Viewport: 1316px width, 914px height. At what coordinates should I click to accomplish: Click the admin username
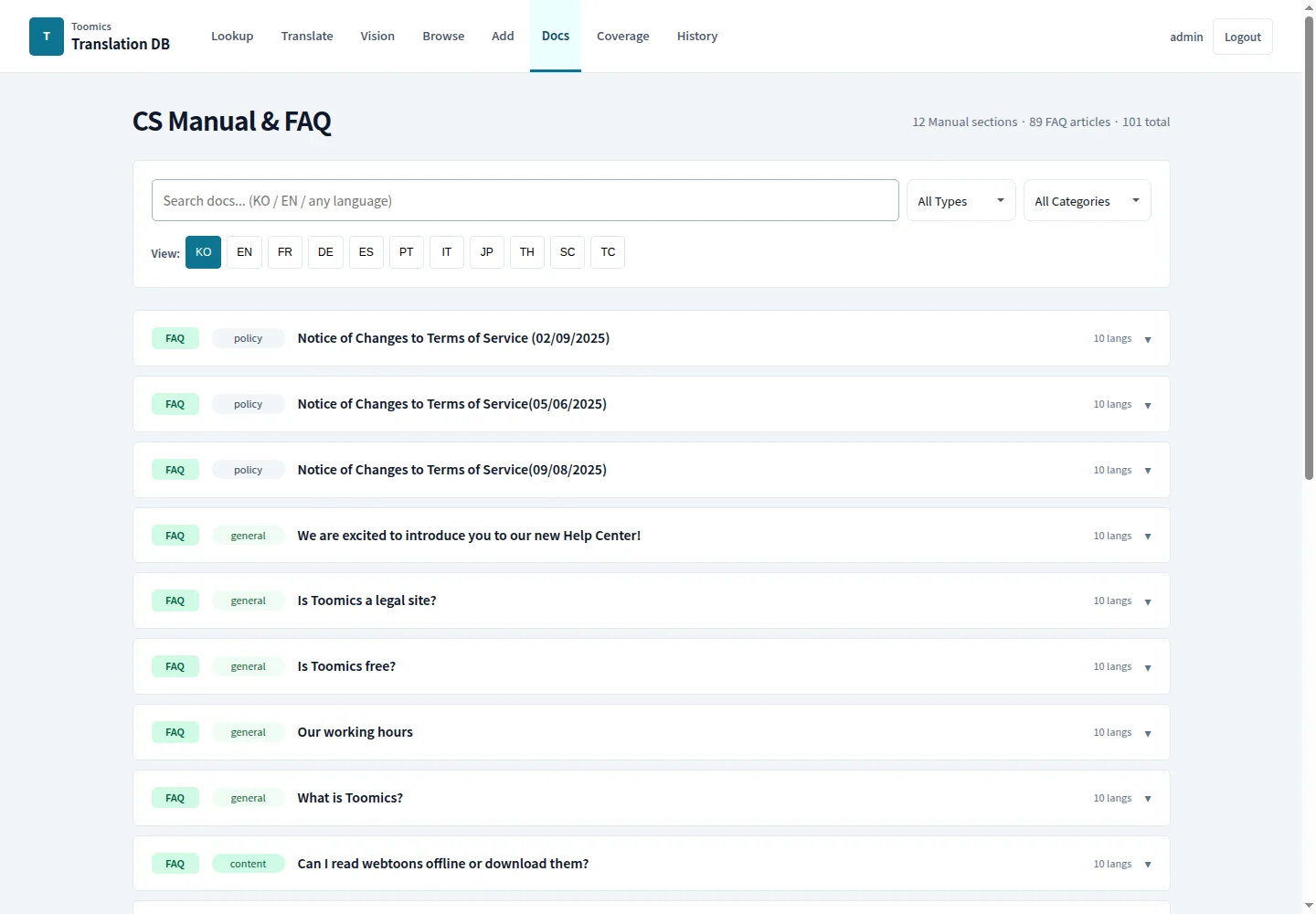(x=1186, y=37)
